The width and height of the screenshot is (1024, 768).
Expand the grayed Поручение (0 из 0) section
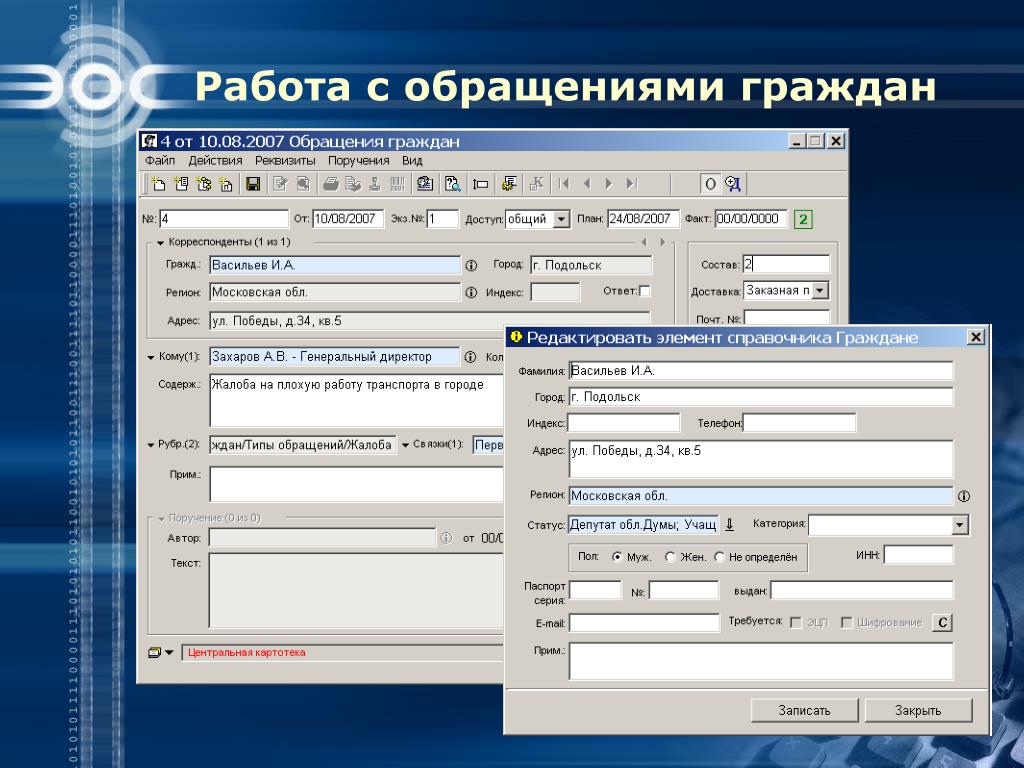point(161,519)
